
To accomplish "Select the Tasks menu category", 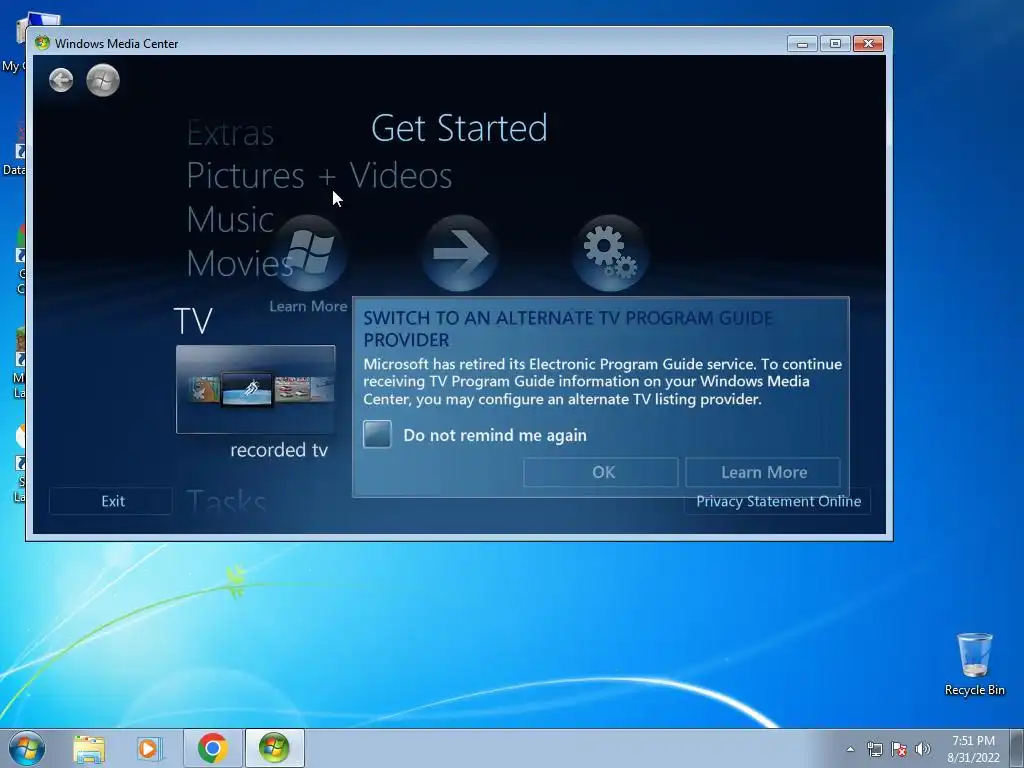I will [226, 502].
